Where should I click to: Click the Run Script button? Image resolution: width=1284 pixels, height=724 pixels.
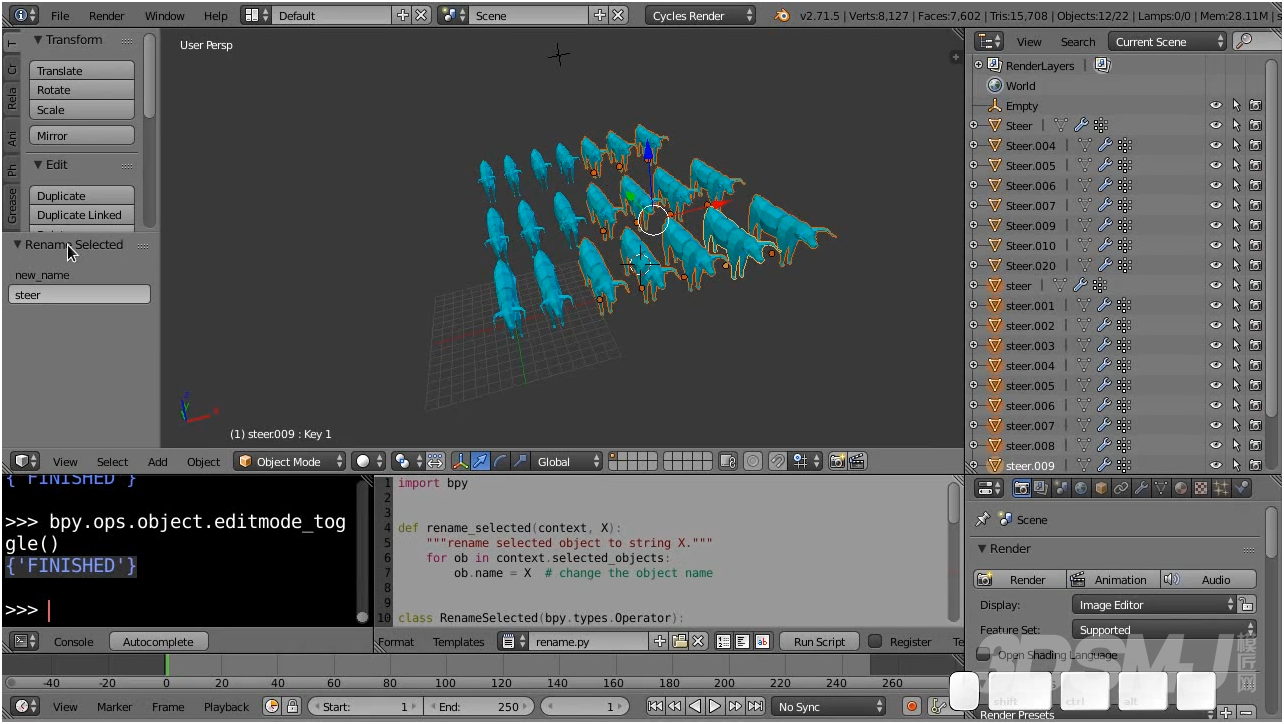(x=819, y=641)
